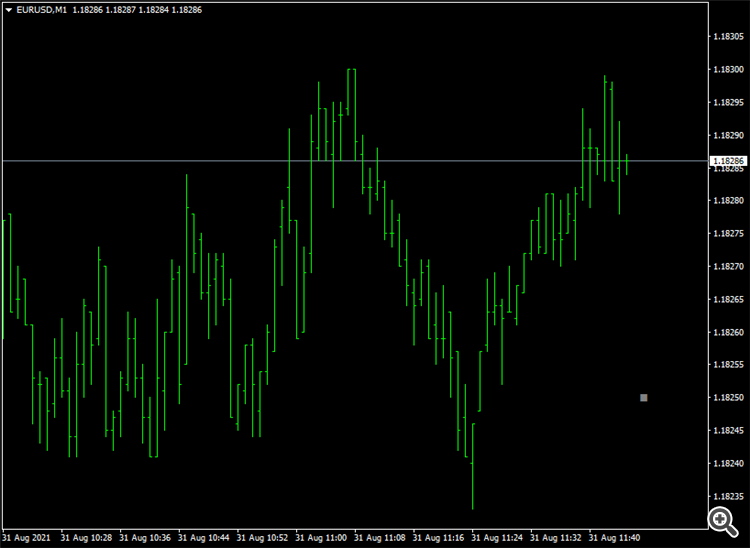Click the 1.18305 price scale label
The image size is (750, 548).
point(728,36)
